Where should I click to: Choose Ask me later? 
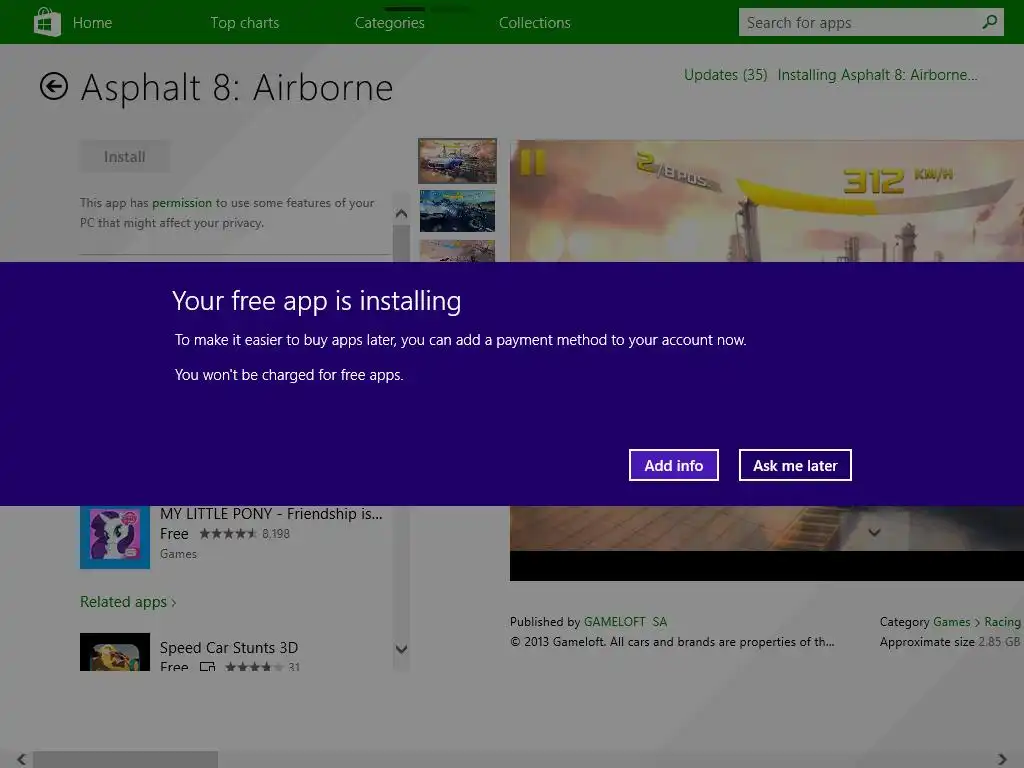795,465
